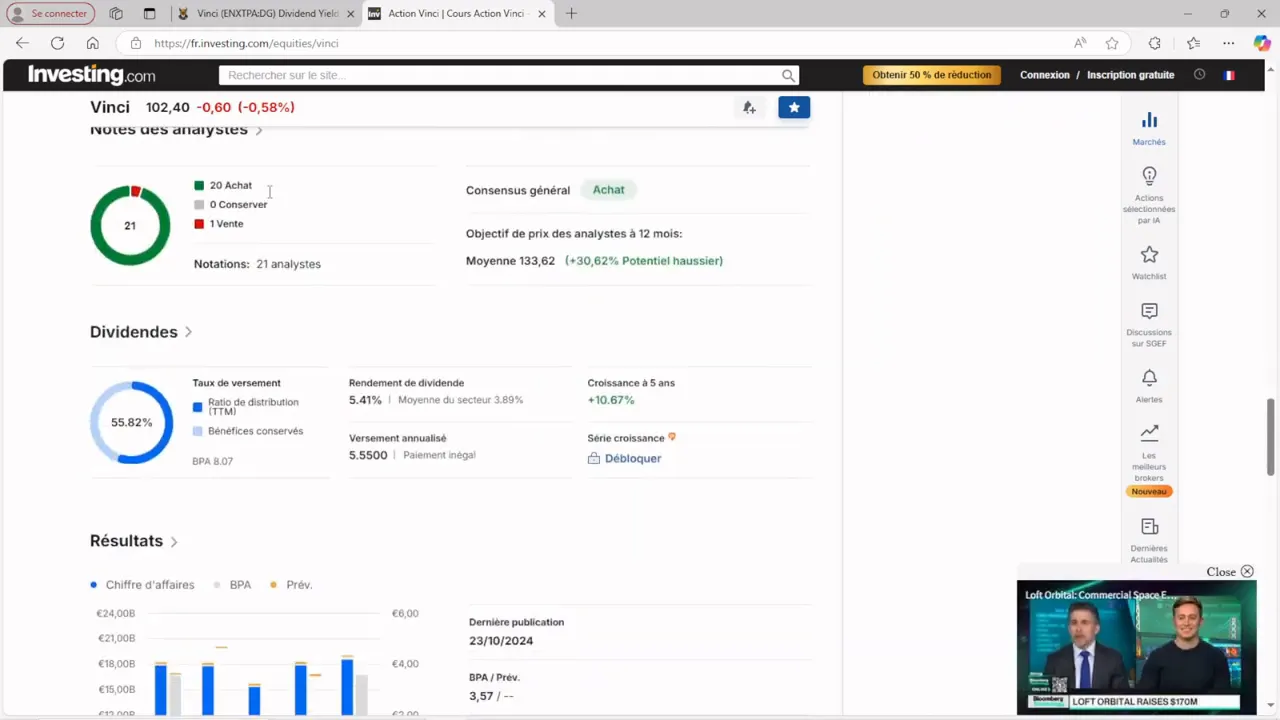Toggle the blue watchlist star for Vinci
Viewport: 1280px width, 720px height.
tap(794, 107)
